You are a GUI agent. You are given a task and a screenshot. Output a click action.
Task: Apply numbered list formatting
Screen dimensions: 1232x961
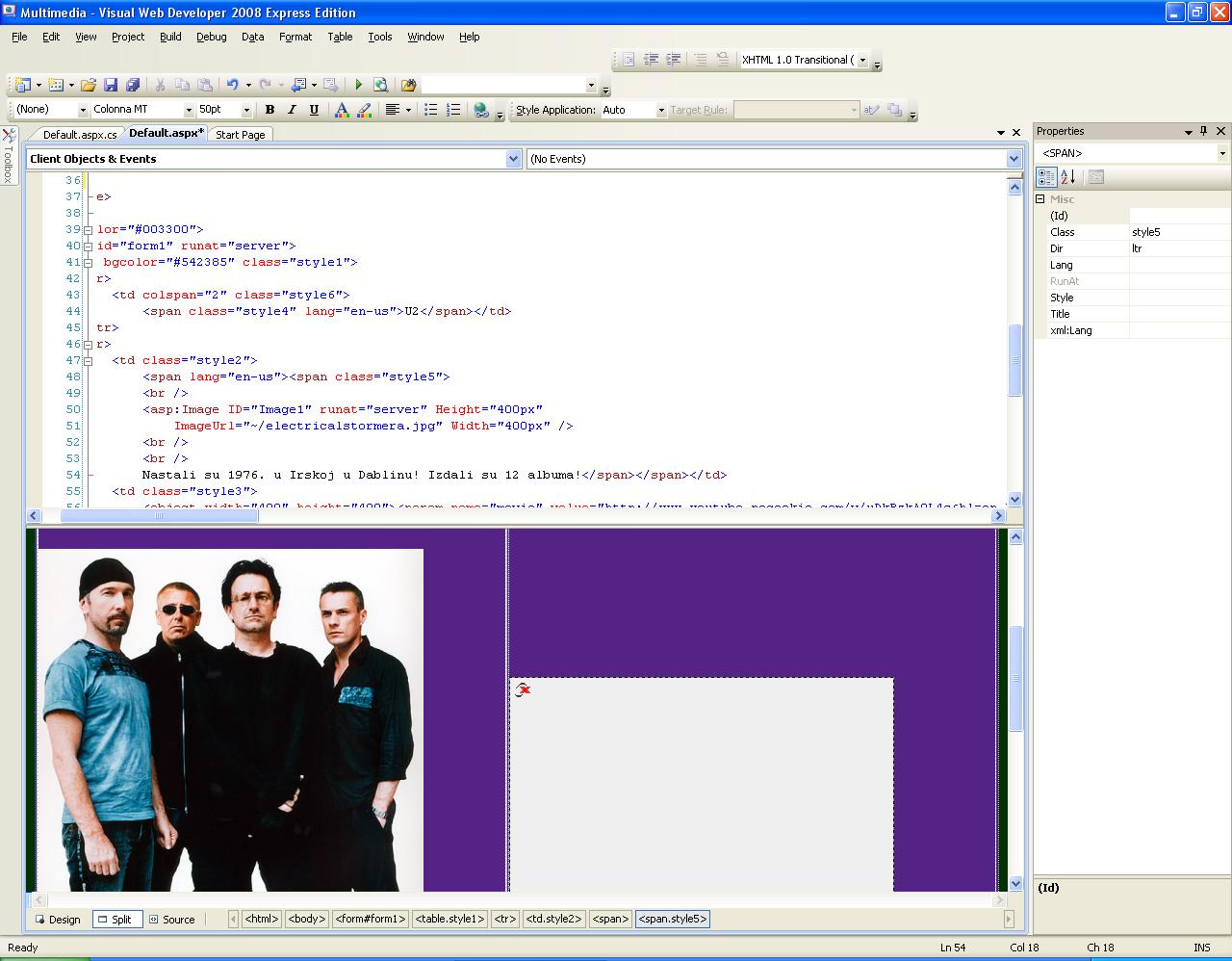click(x=453, y=110)
